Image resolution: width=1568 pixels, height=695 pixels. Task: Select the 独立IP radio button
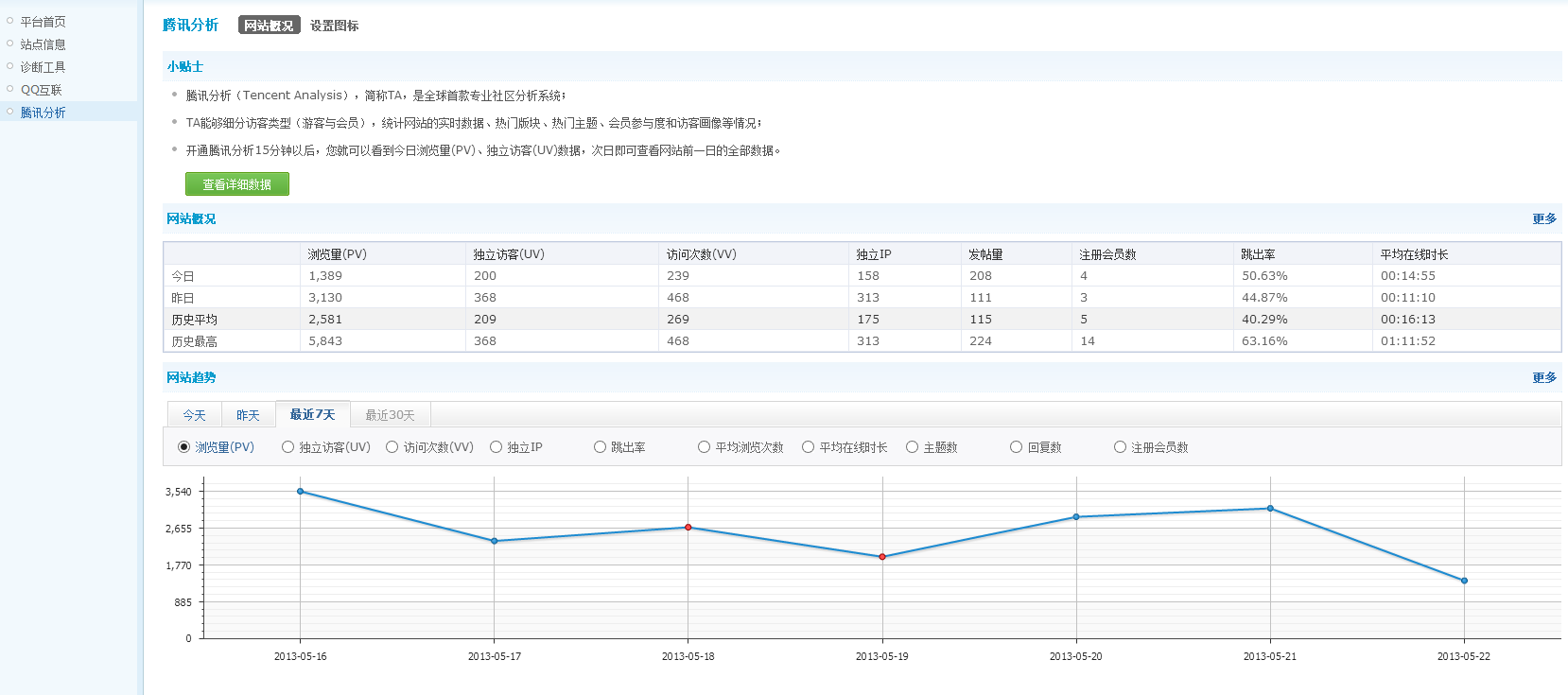(x=496, y=447)
